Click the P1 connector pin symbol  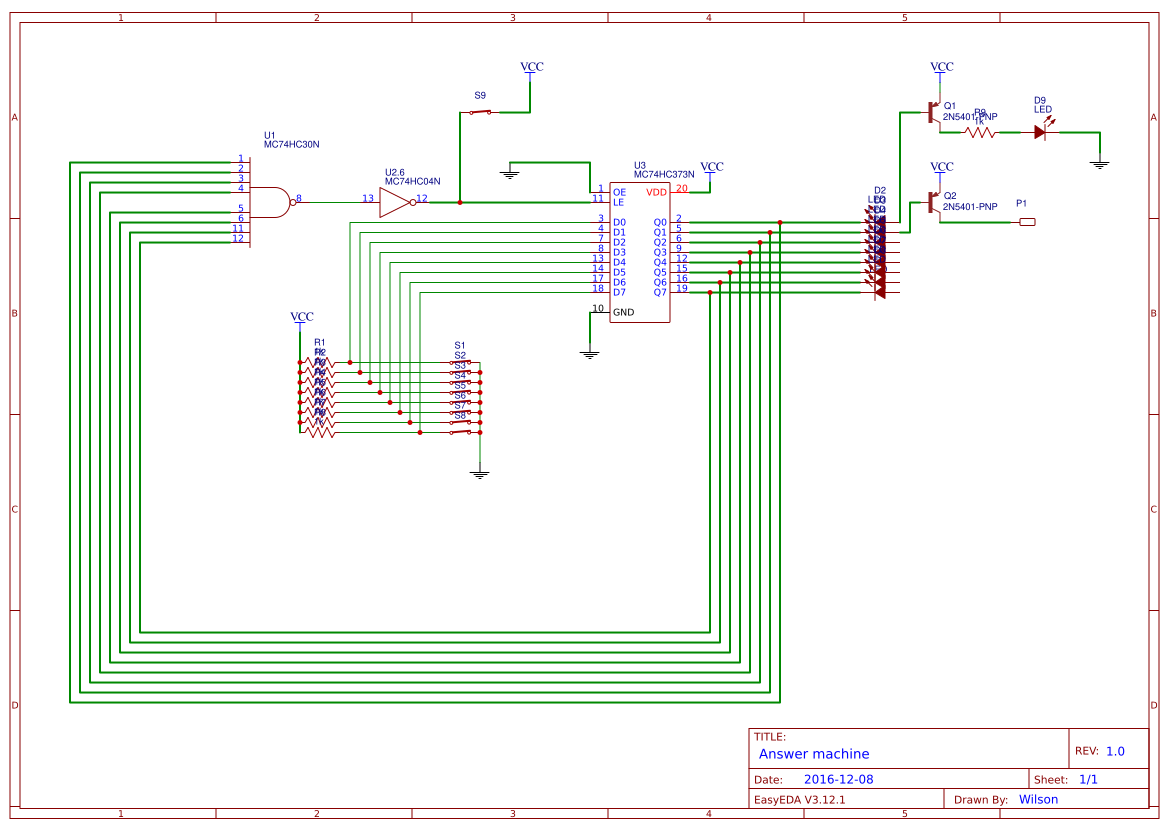click(x=1026, y=221)
